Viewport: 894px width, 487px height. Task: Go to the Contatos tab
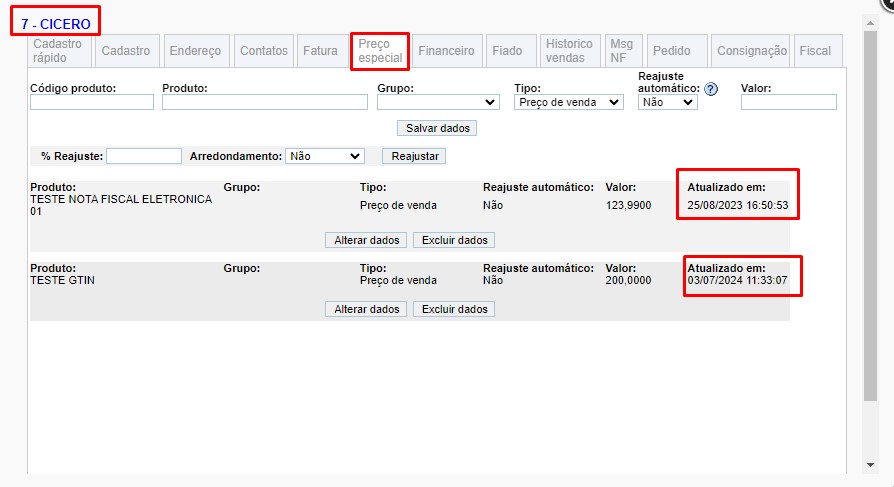pos(264,51)
